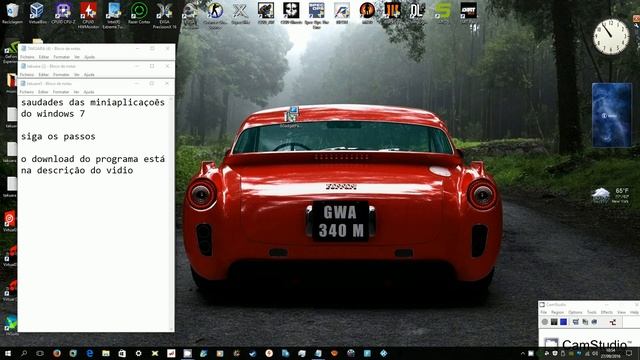Open the Settings gear on the taskbar

pyautogui.click(x=138, y=353)
